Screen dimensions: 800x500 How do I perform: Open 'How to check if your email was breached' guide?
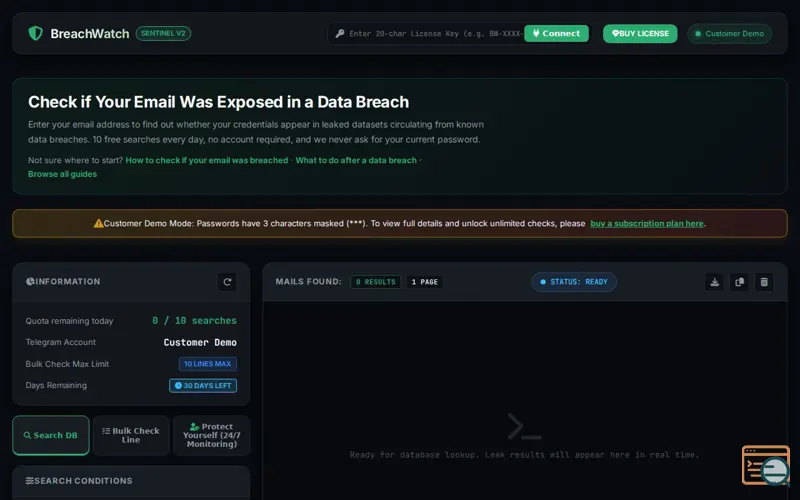(207, 160)
